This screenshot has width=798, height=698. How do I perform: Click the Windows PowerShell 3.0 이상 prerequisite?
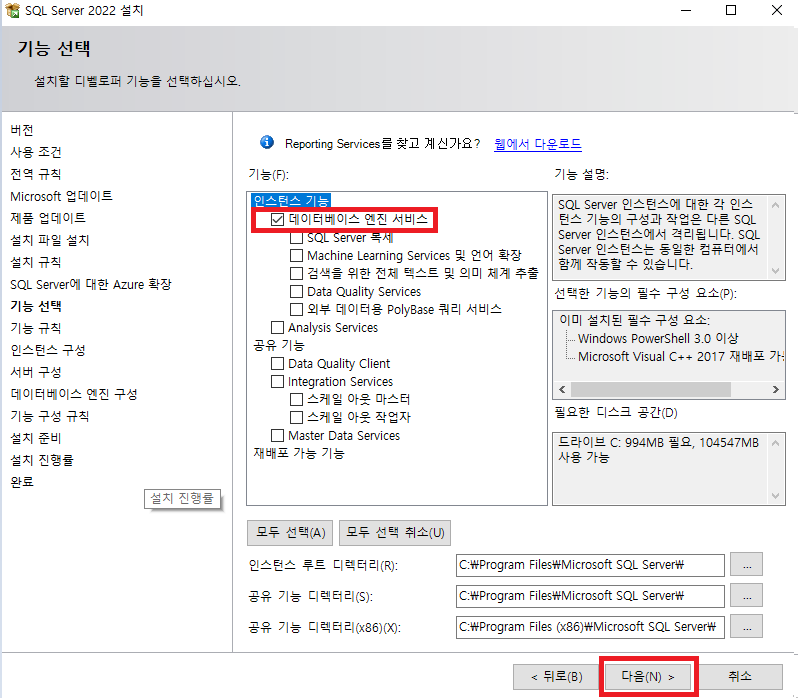(x=658, y=339)
